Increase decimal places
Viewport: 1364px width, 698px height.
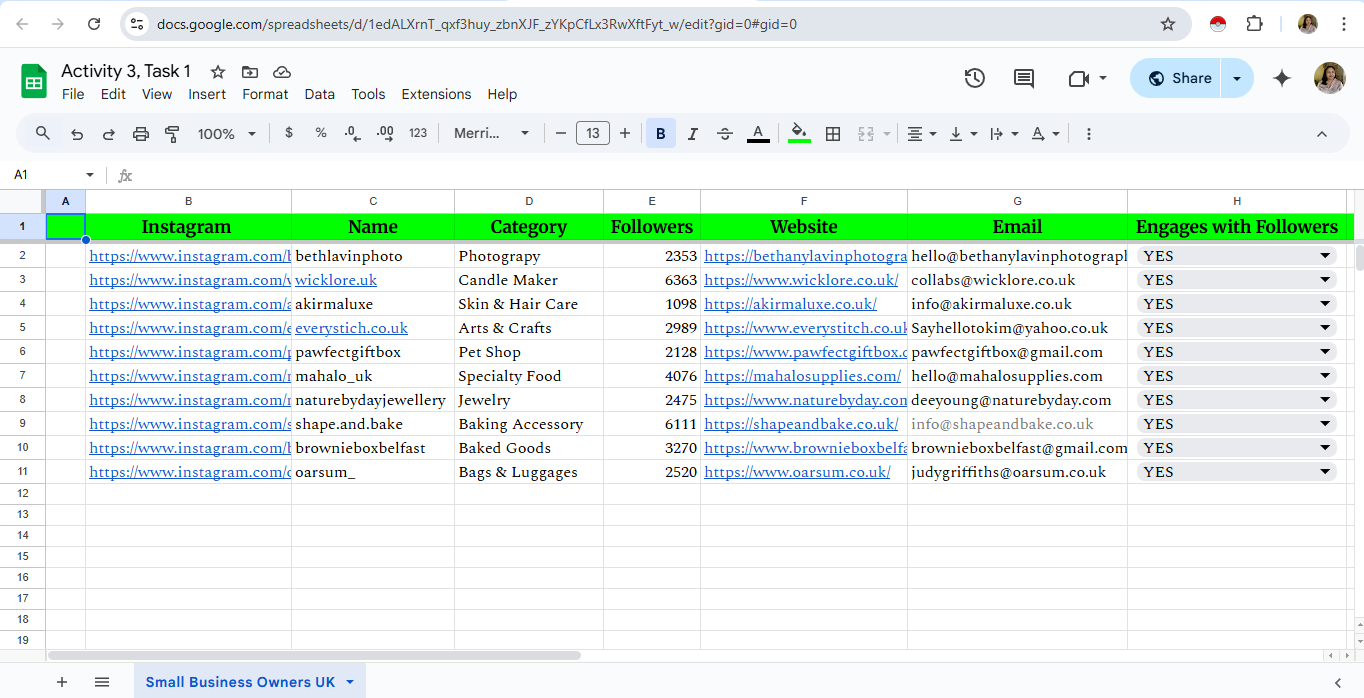tap(385, 133)
